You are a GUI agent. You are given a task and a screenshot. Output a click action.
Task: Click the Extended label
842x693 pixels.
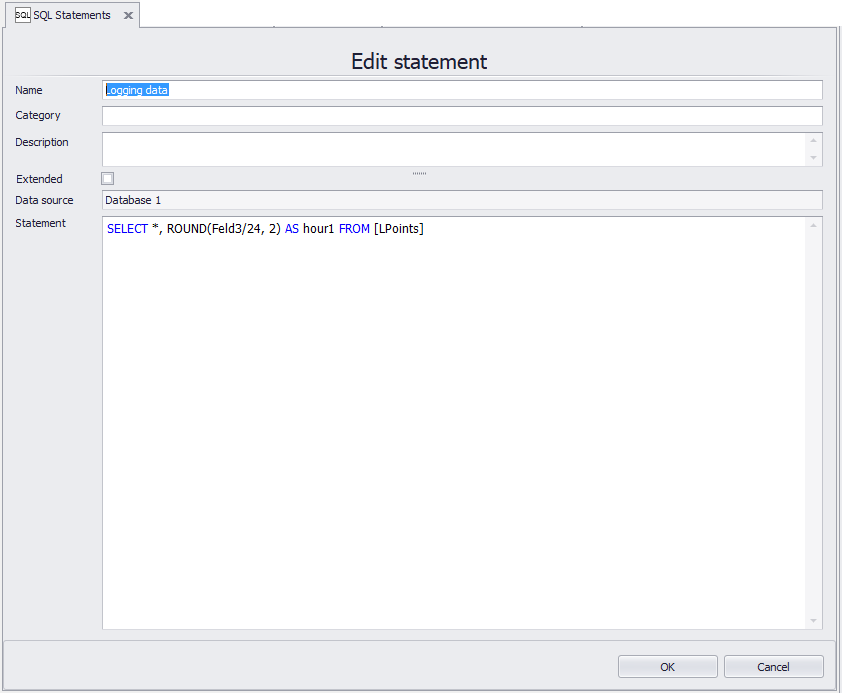39,179
